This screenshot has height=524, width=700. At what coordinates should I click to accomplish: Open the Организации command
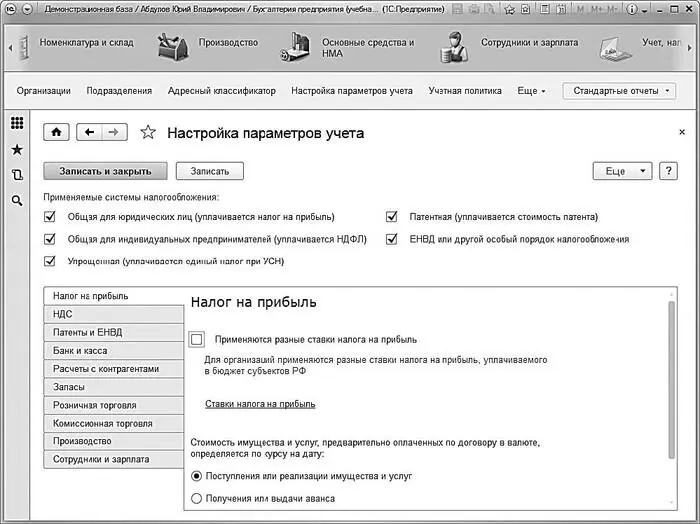click(43, 91)
